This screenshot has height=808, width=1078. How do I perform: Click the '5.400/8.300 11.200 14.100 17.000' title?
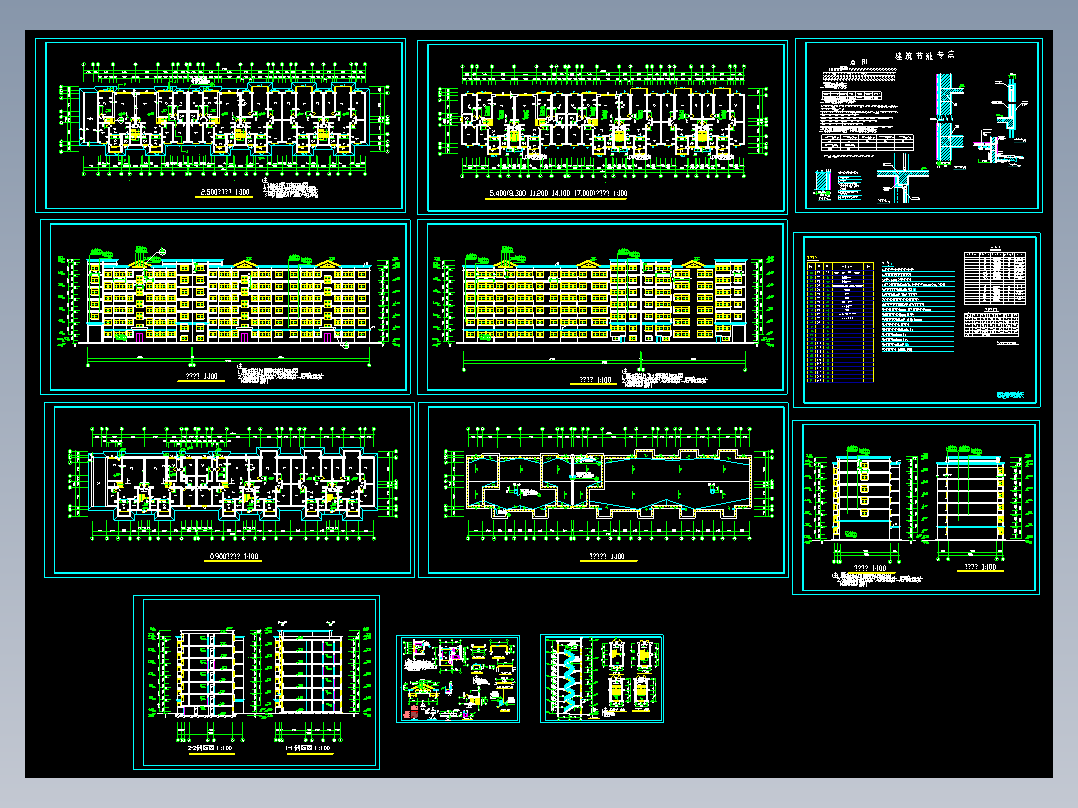(558, 194)
